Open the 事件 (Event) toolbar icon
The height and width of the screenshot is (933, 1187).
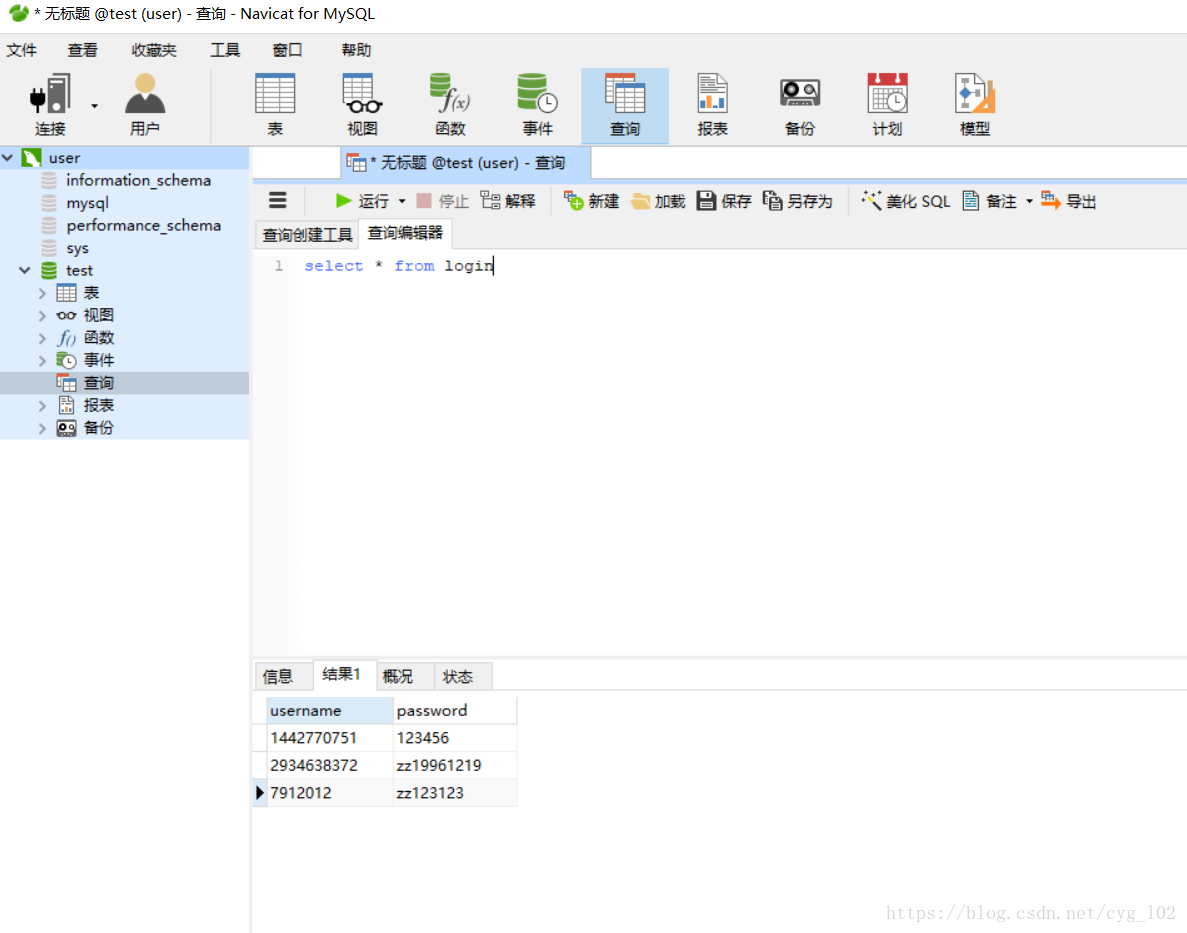tap(537, 105)
